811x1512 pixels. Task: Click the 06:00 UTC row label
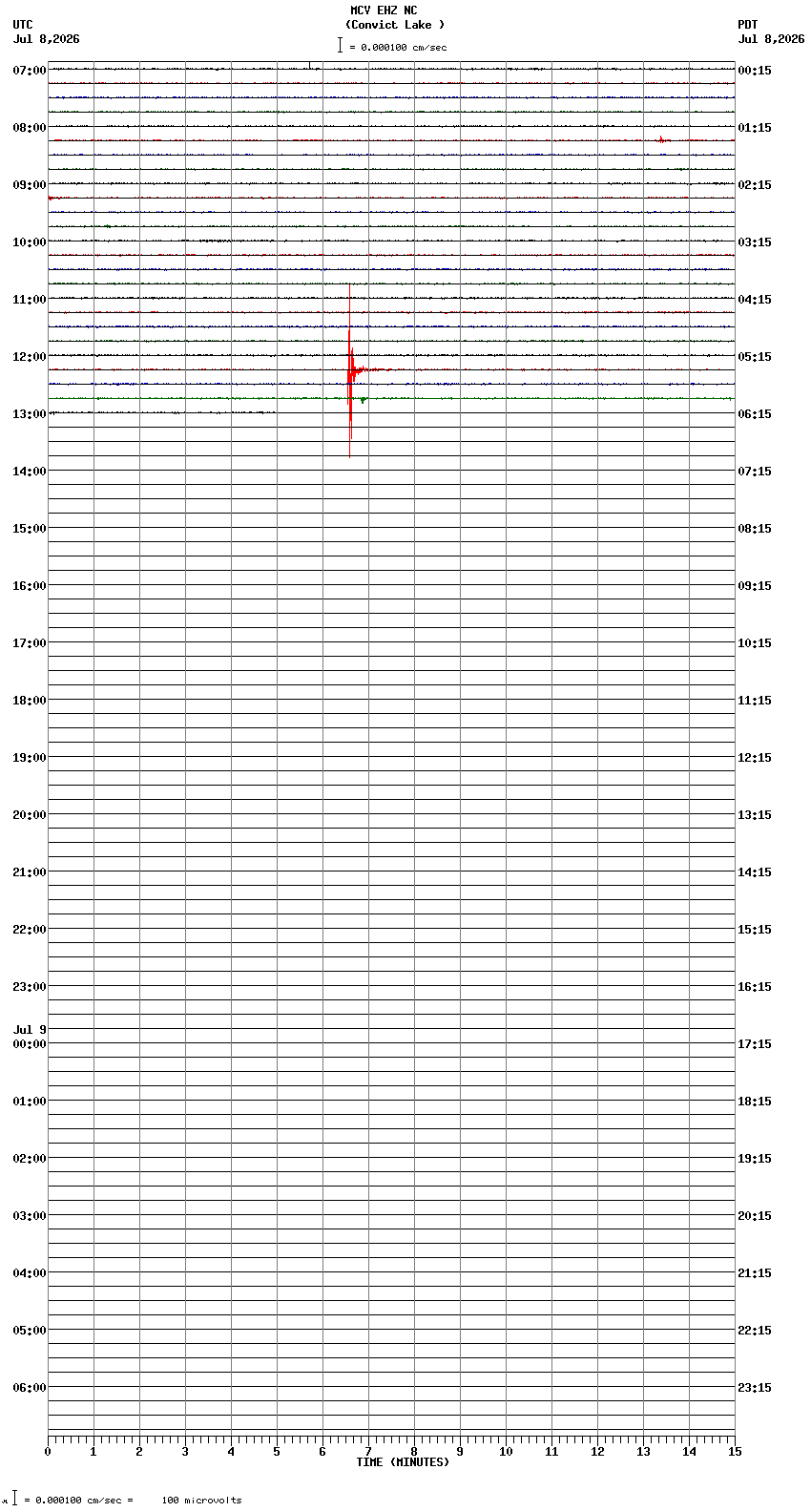pos(30,1388)
